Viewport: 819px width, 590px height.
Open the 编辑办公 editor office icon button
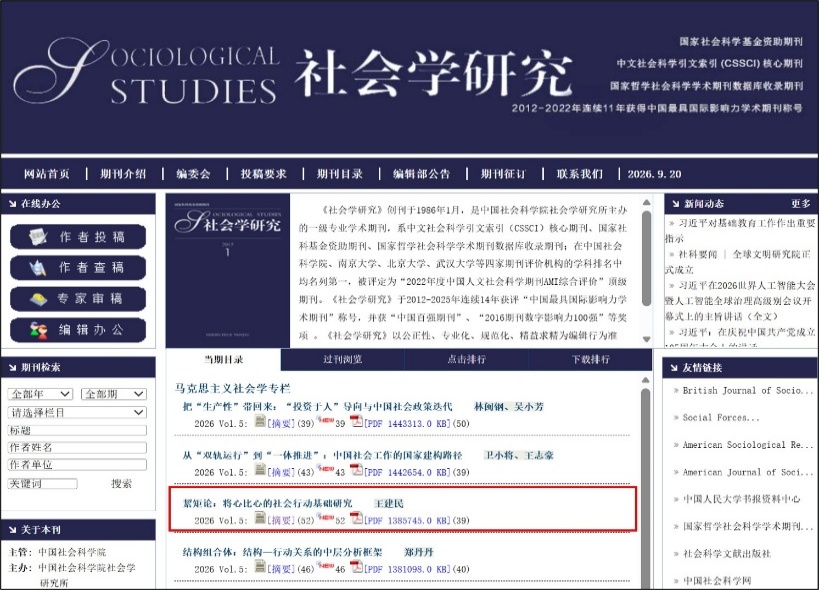[x=78, y=330]
